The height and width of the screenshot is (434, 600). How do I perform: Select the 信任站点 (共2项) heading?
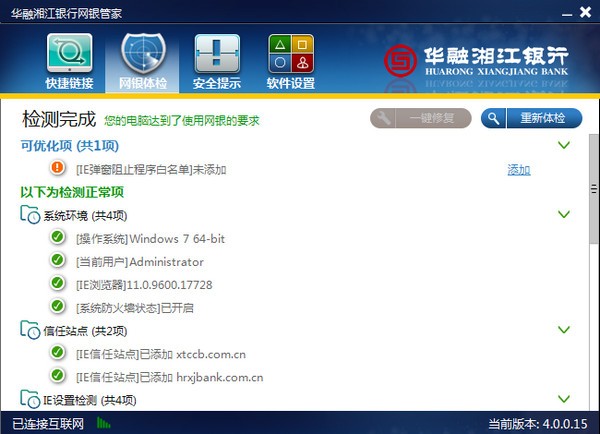pyautogui.click(x=85, y=331)
